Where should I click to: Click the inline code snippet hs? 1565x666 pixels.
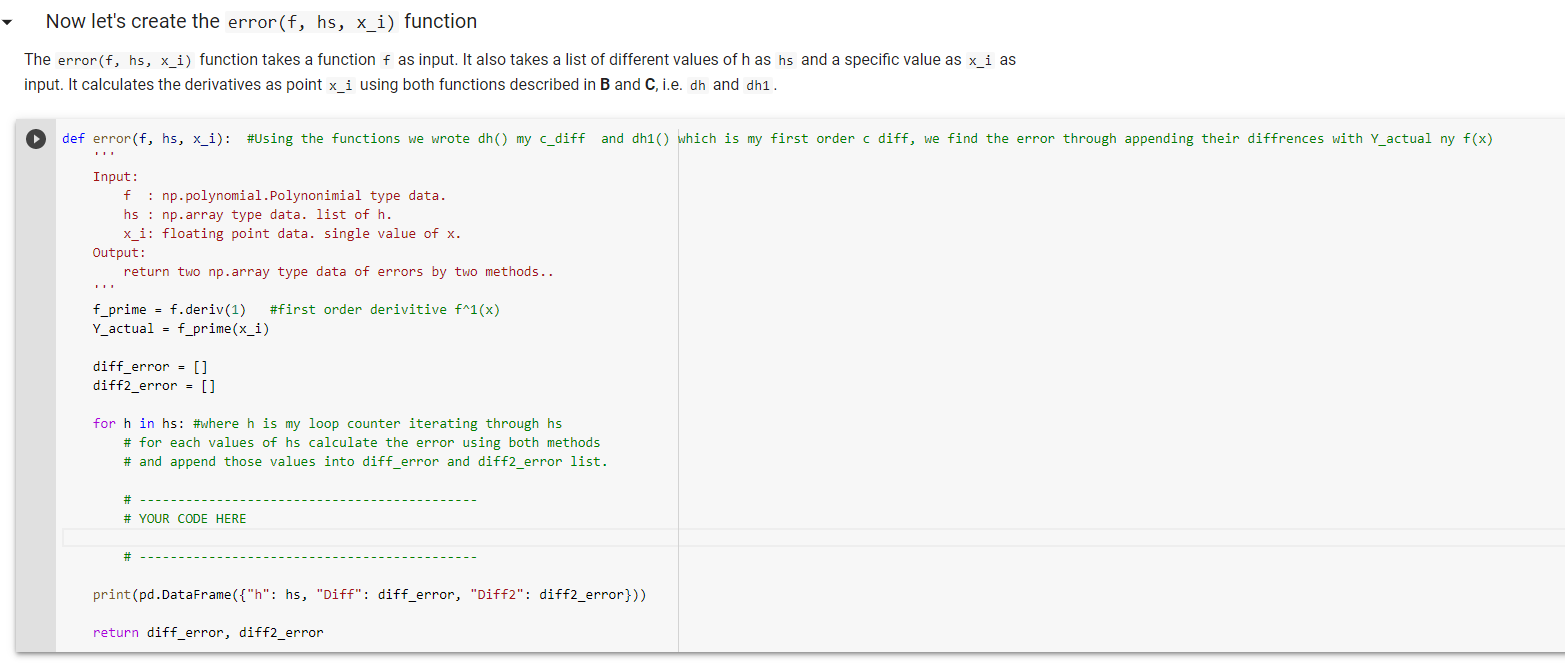pyautogui.click(x=784, y=60)
